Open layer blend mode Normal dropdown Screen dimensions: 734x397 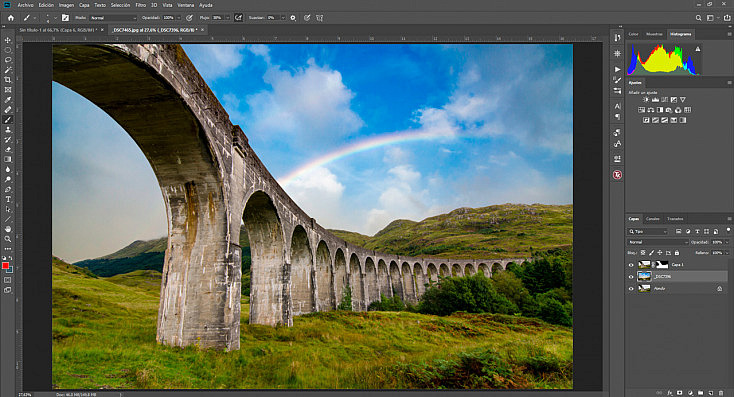click(x=658, y=242)
